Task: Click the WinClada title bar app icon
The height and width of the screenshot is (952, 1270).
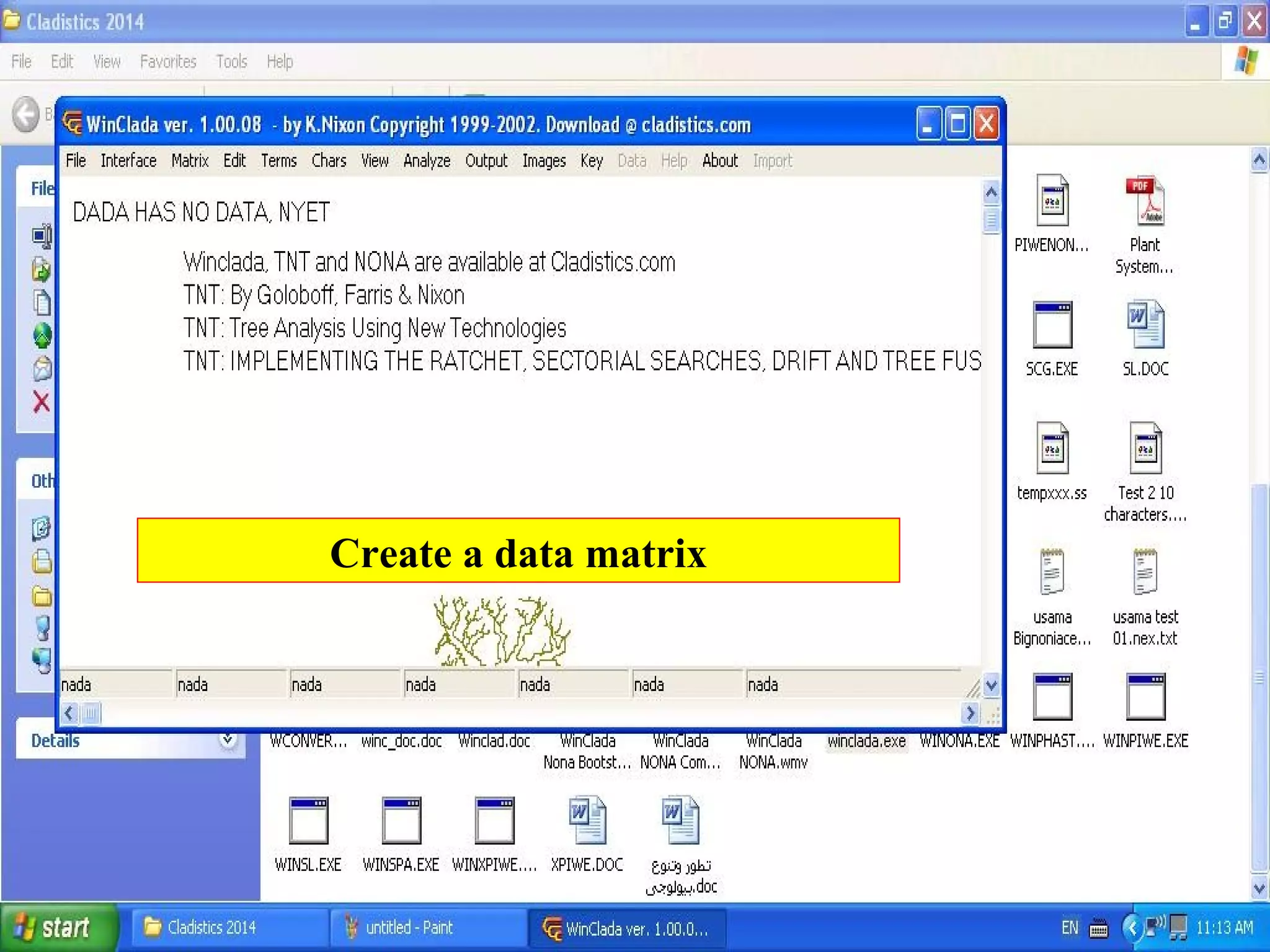Action: [x=73, y=123]
